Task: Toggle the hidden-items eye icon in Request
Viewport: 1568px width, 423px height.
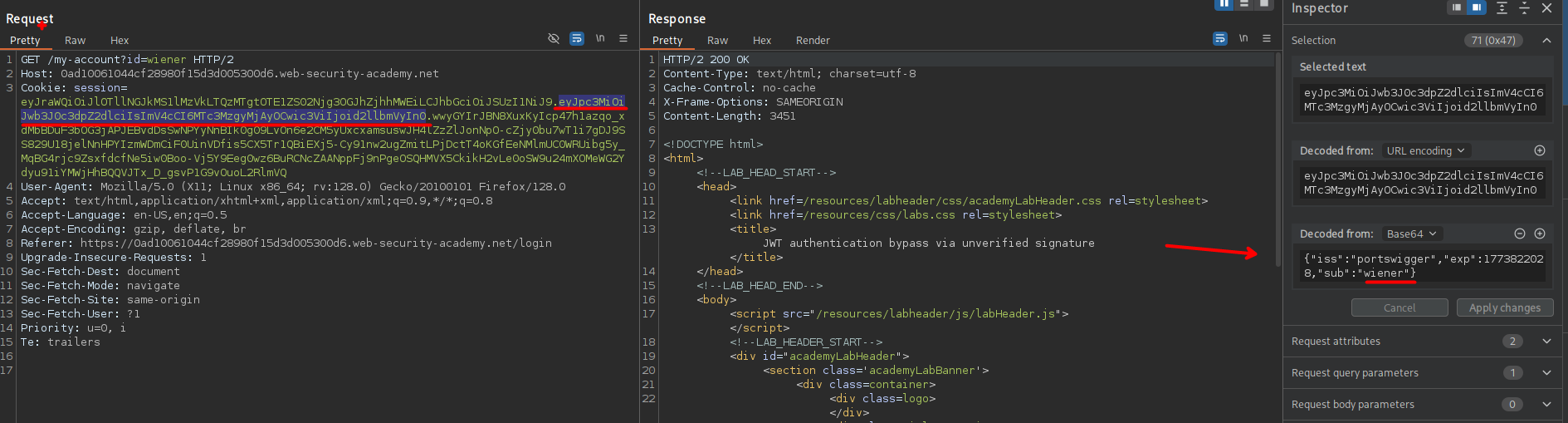Action: point(554,39)
